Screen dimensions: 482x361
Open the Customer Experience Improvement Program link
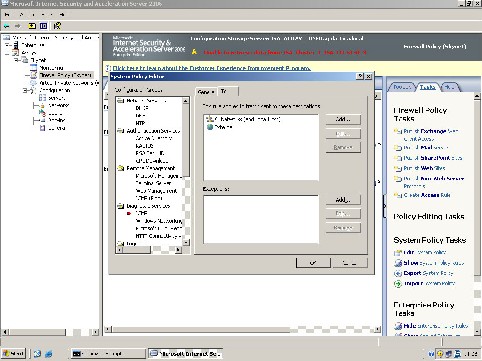point(212,68)
